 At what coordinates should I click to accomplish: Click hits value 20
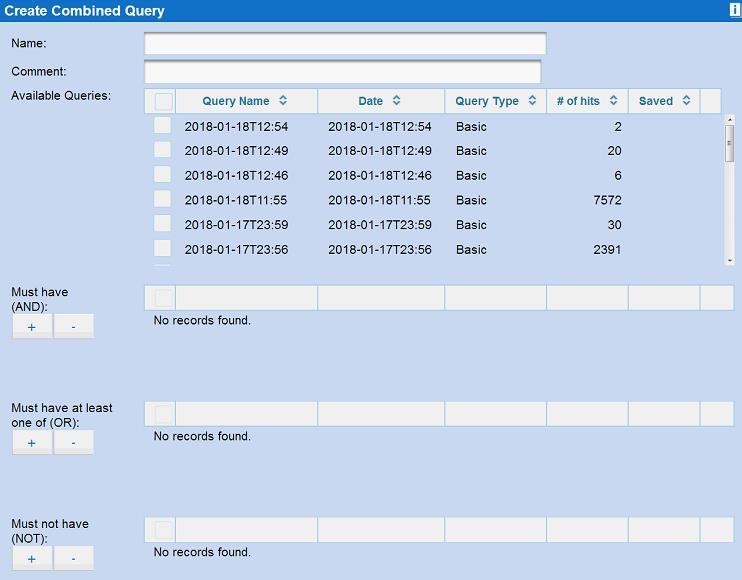click(614, 151)
